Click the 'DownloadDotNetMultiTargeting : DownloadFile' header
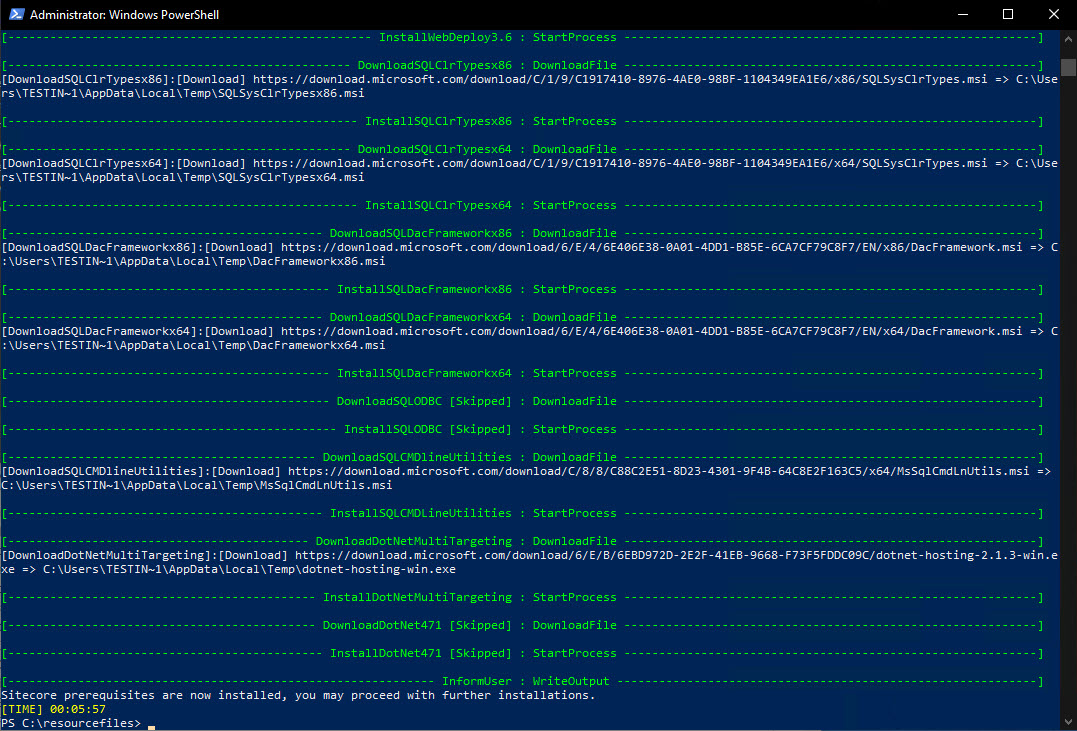 point(522,541)
